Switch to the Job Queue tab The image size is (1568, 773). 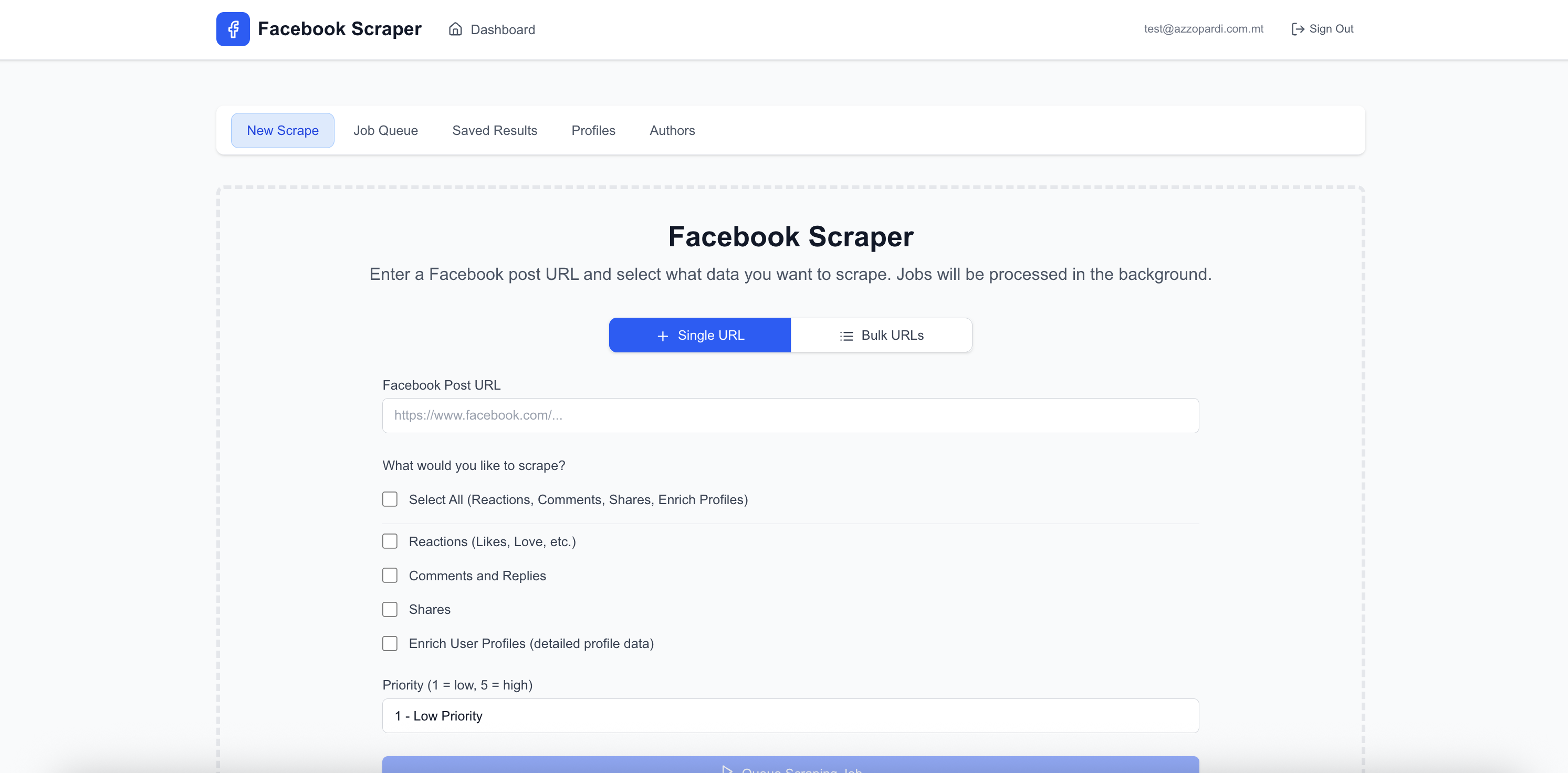385,130
